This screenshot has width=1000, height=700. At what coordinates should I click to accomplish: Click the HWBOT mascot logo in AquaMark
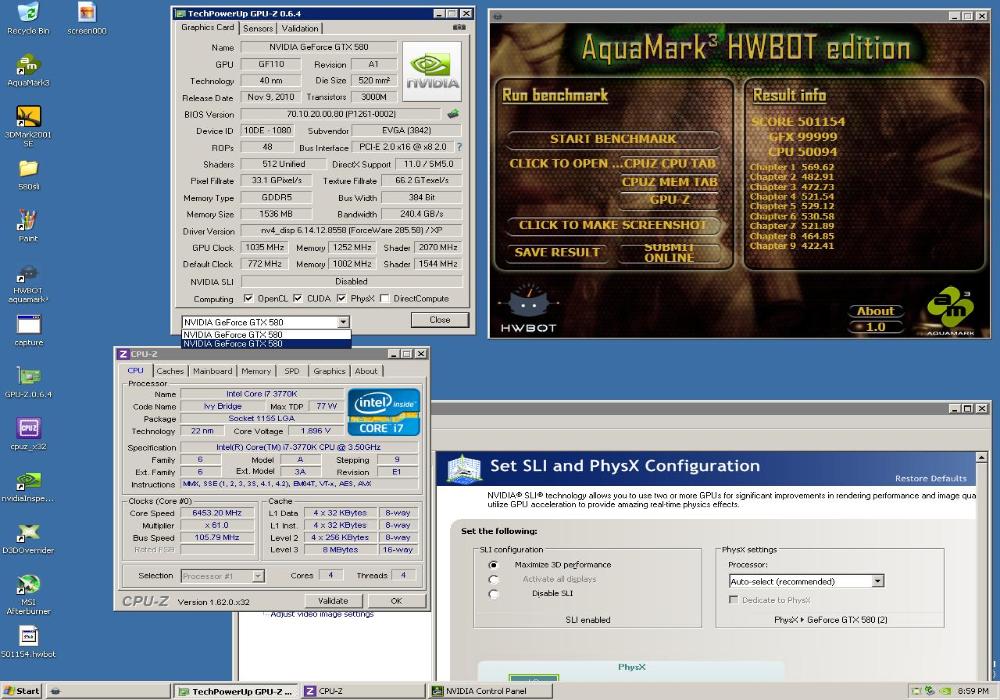(528, 309)
